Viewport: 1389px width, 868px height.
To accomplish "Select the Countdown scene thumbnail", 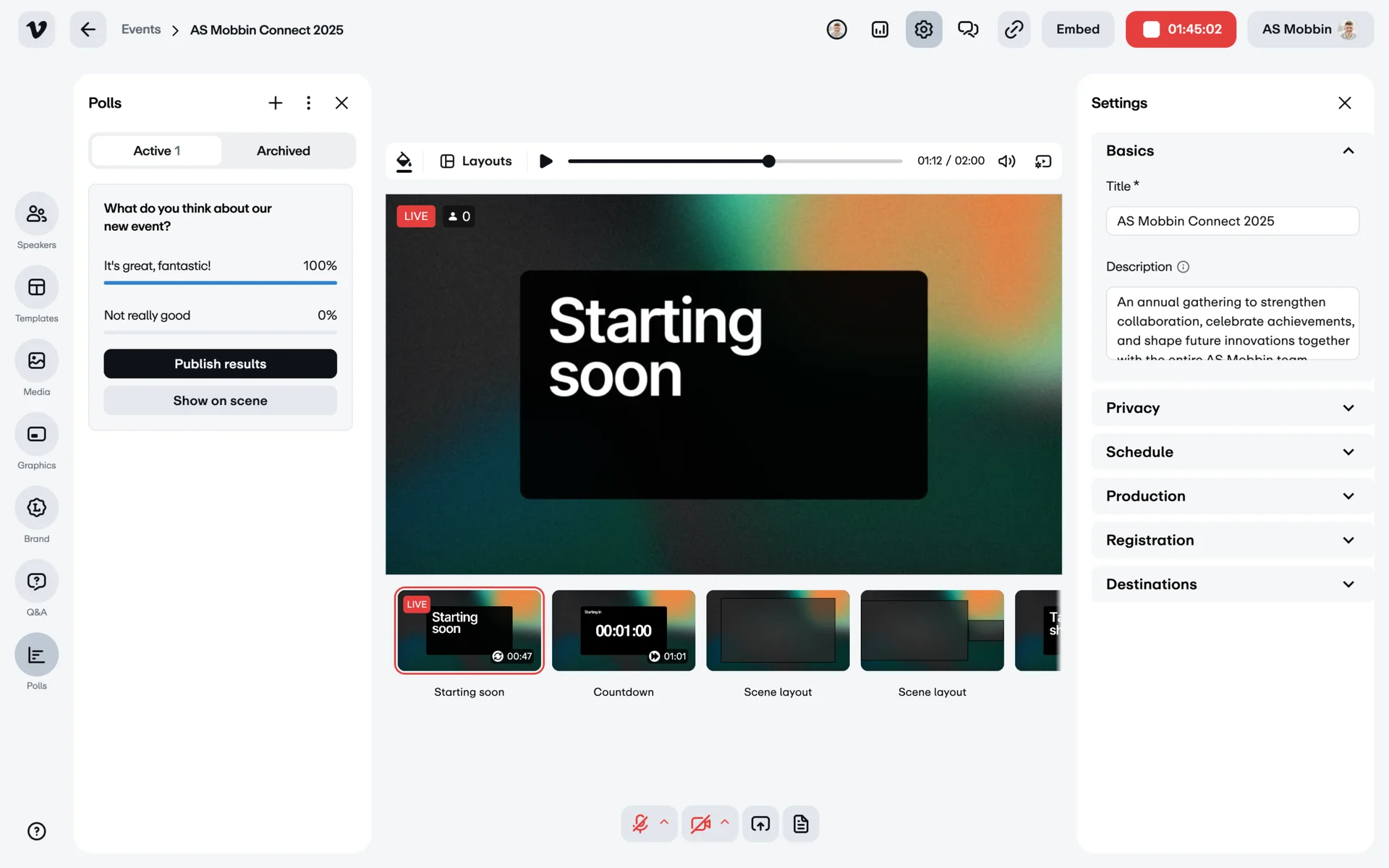I will tap(623, 631).
